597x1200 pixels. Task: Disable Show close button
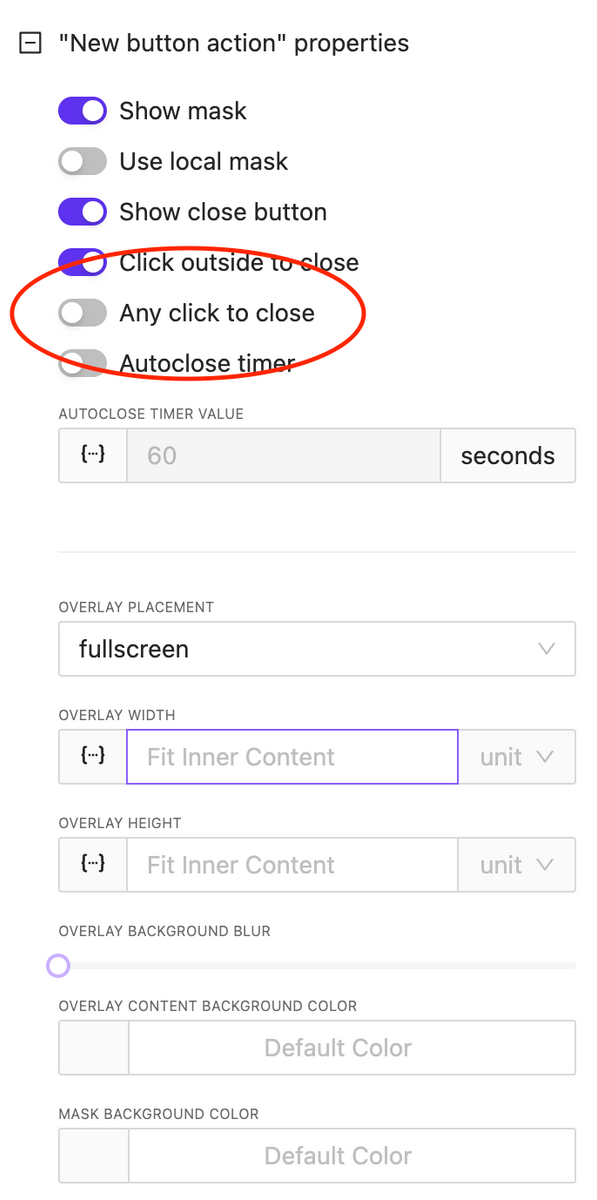tap(82, 212)
